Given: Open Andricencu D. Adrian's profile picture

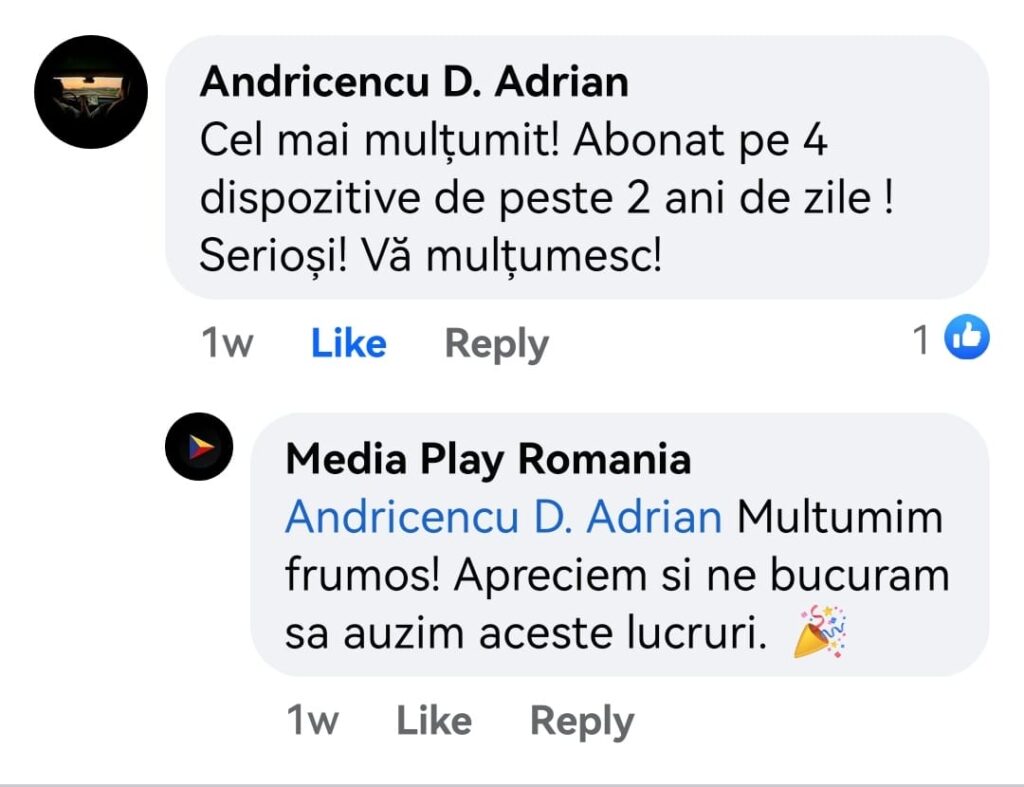Looking at the screenshot, I should click(91, 92).
